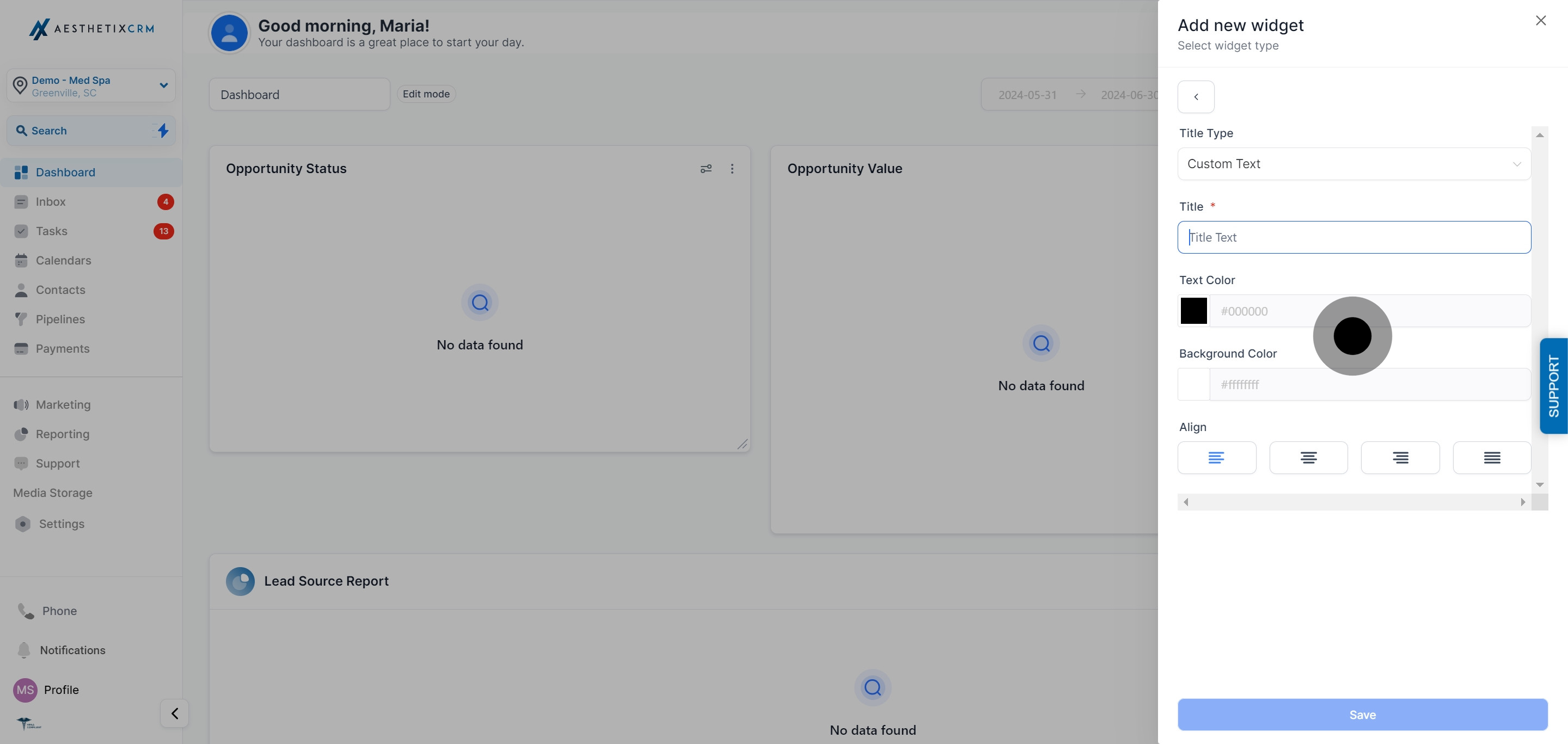The image size is (1568, 744).
Task: Open the Title Type dropdown
Action: [x=1355, y=164]
